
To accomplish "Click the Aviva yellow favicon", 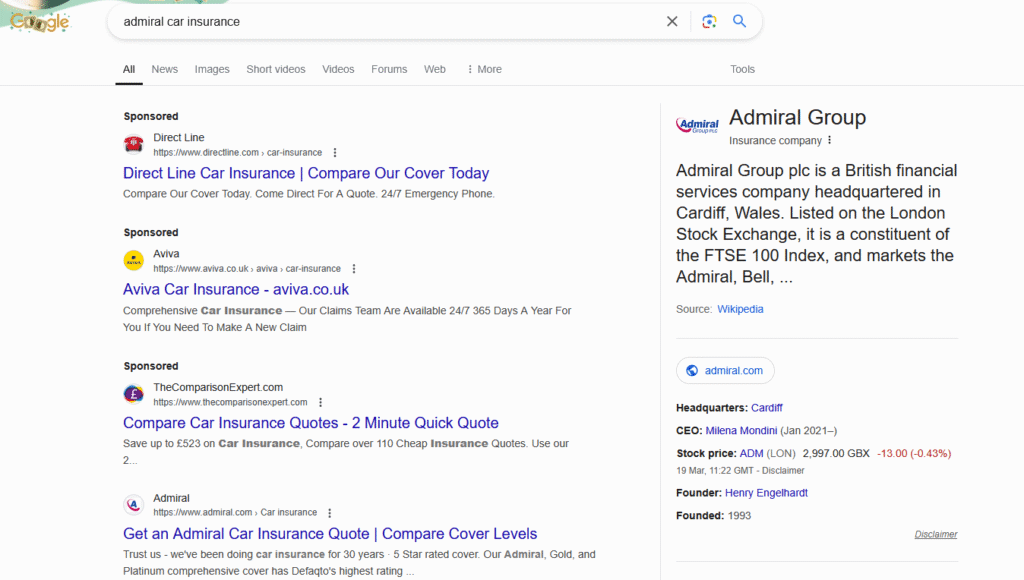I will coord(133,261).
